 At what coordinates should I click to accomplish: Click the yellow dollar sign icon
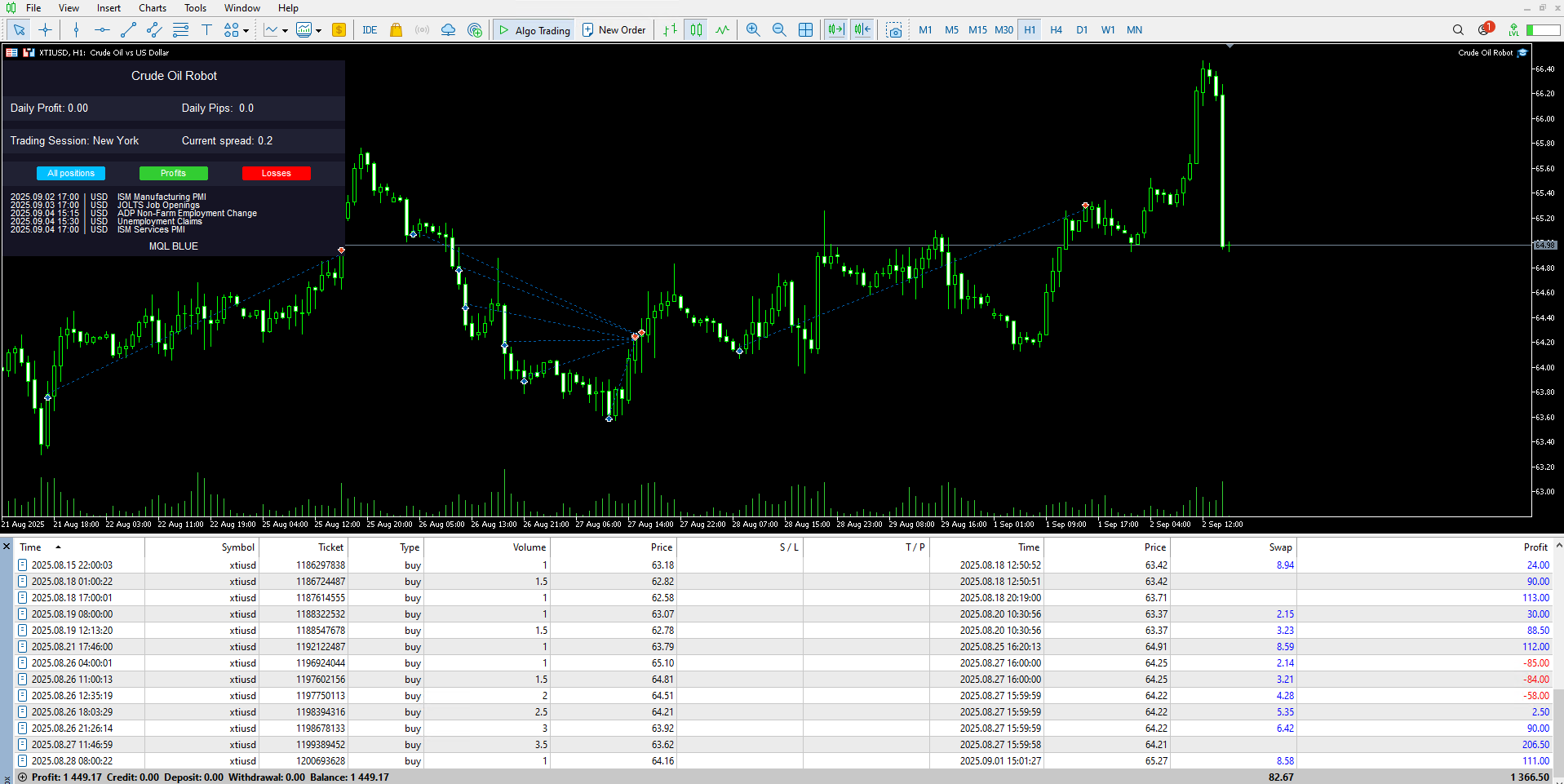tap(339, 30)
